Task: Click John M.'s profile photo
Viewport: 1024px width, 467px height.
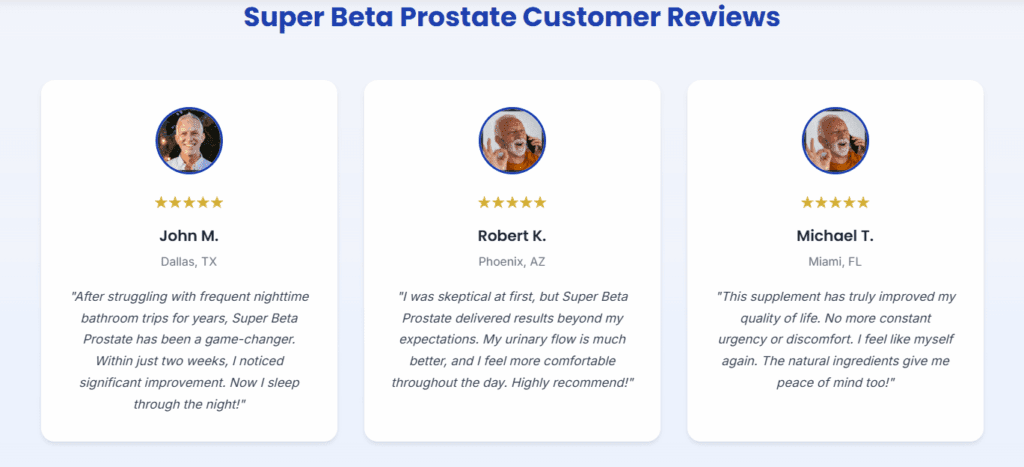Action: coord(189,140)
